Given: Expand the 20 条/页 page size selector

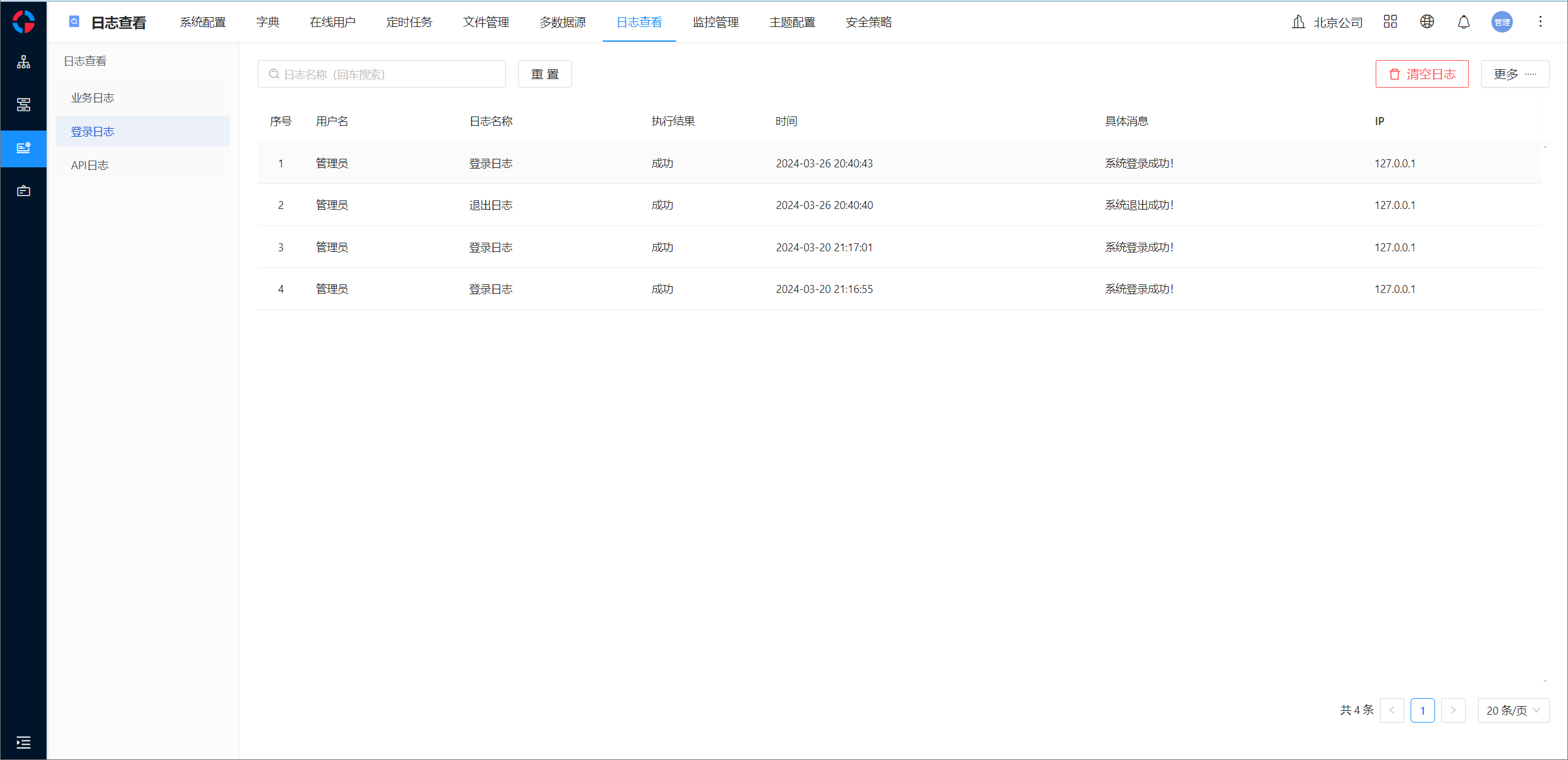Looking at the screenshot, I should 1512,710.
